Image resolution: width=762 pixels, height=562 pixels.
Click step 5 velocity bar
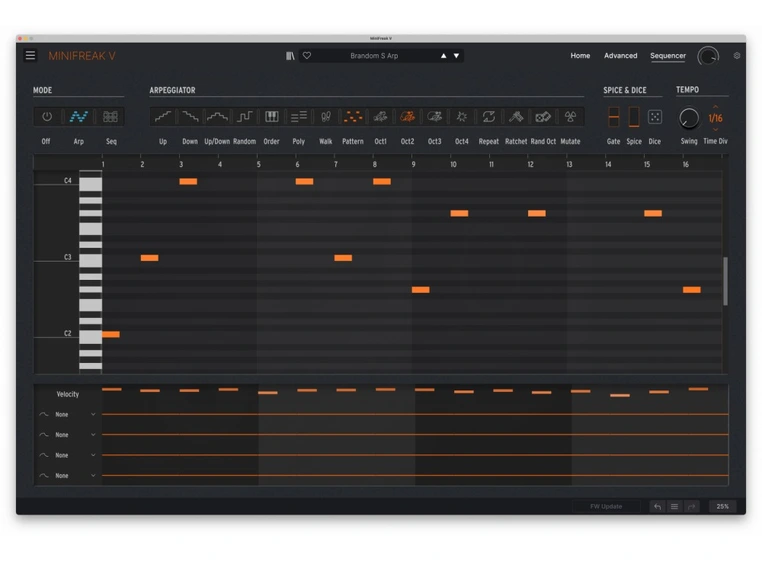coord(268,393)
